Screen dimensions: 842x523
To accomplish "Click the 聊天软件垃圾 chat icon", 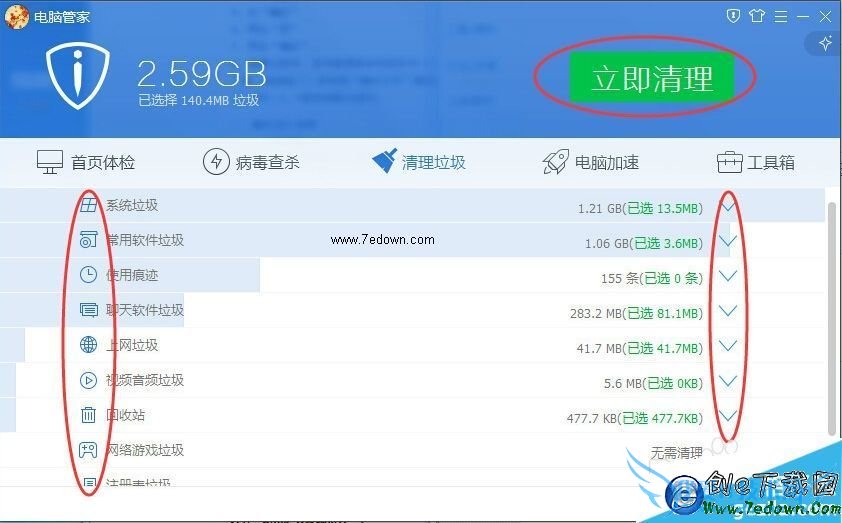I will click(x=89, y=310).
